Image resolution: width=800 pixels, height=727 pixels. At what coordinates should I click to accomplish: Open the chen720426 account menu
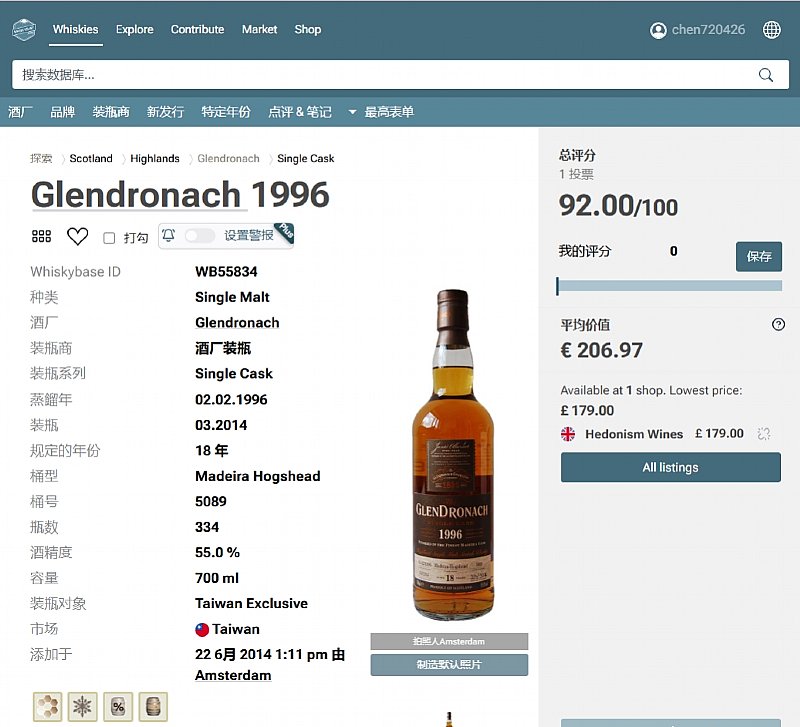pos(698,30)
